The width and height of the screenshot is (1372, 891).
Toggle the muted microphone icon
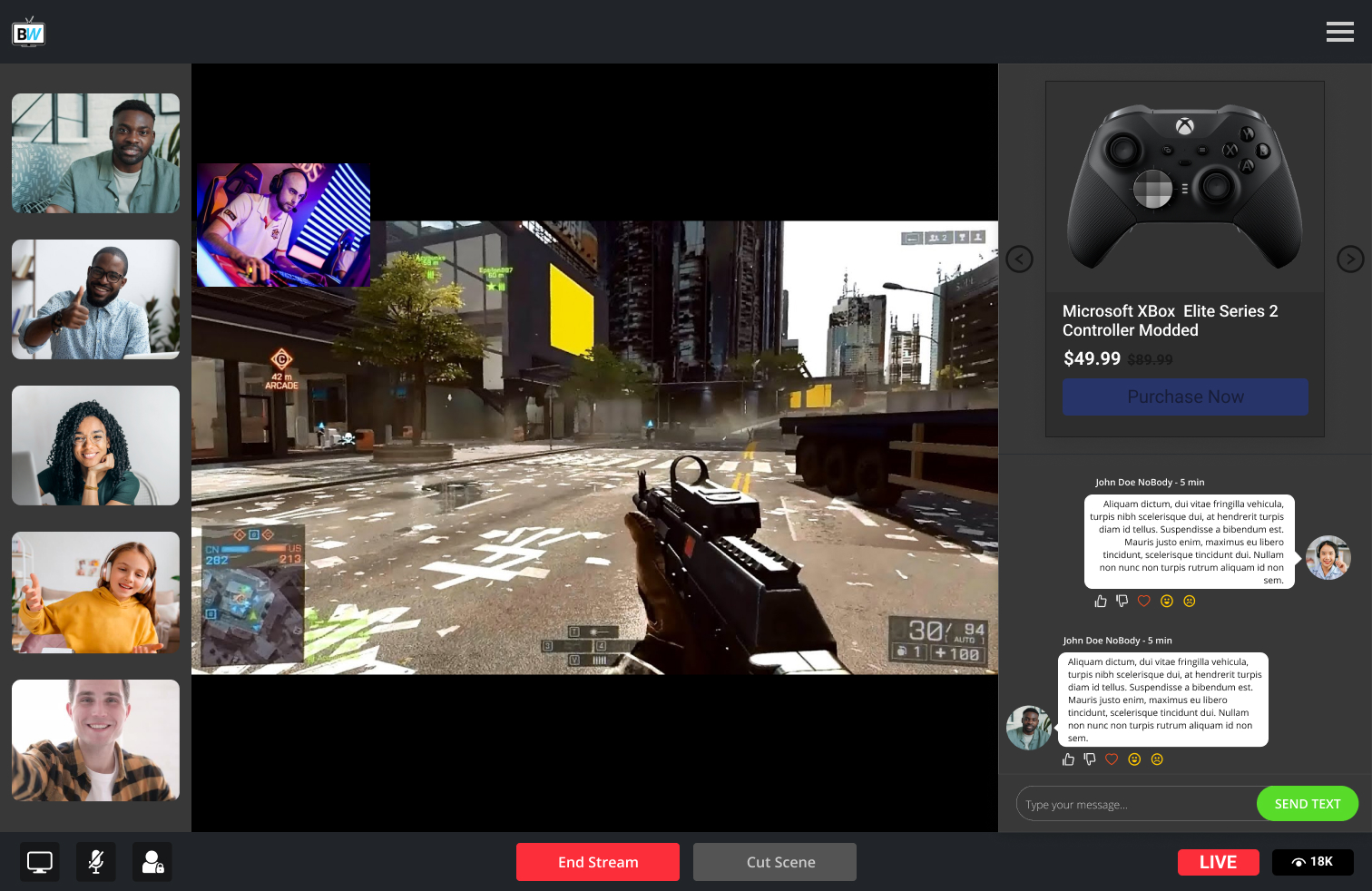click(96, 862)
